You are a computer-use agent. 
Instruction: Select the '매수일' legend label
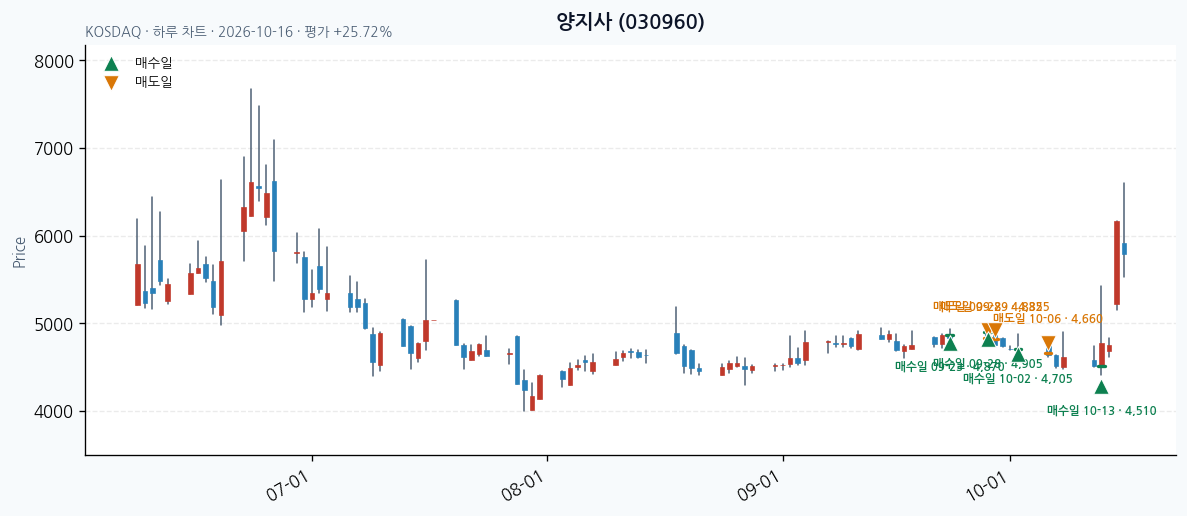click(x=154, y=64)
